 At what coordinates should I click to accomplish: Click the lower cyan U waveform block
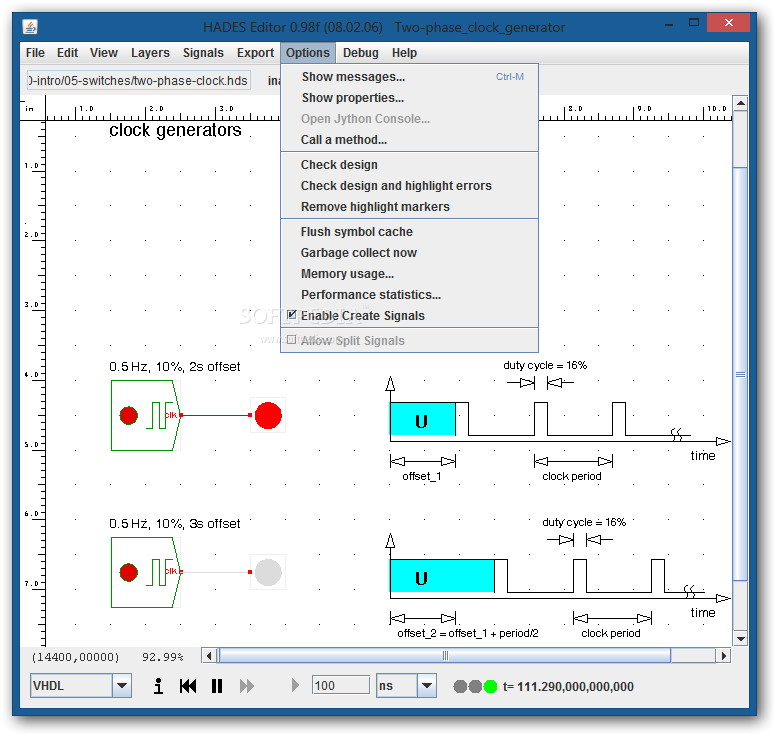(x=443, y=576)
